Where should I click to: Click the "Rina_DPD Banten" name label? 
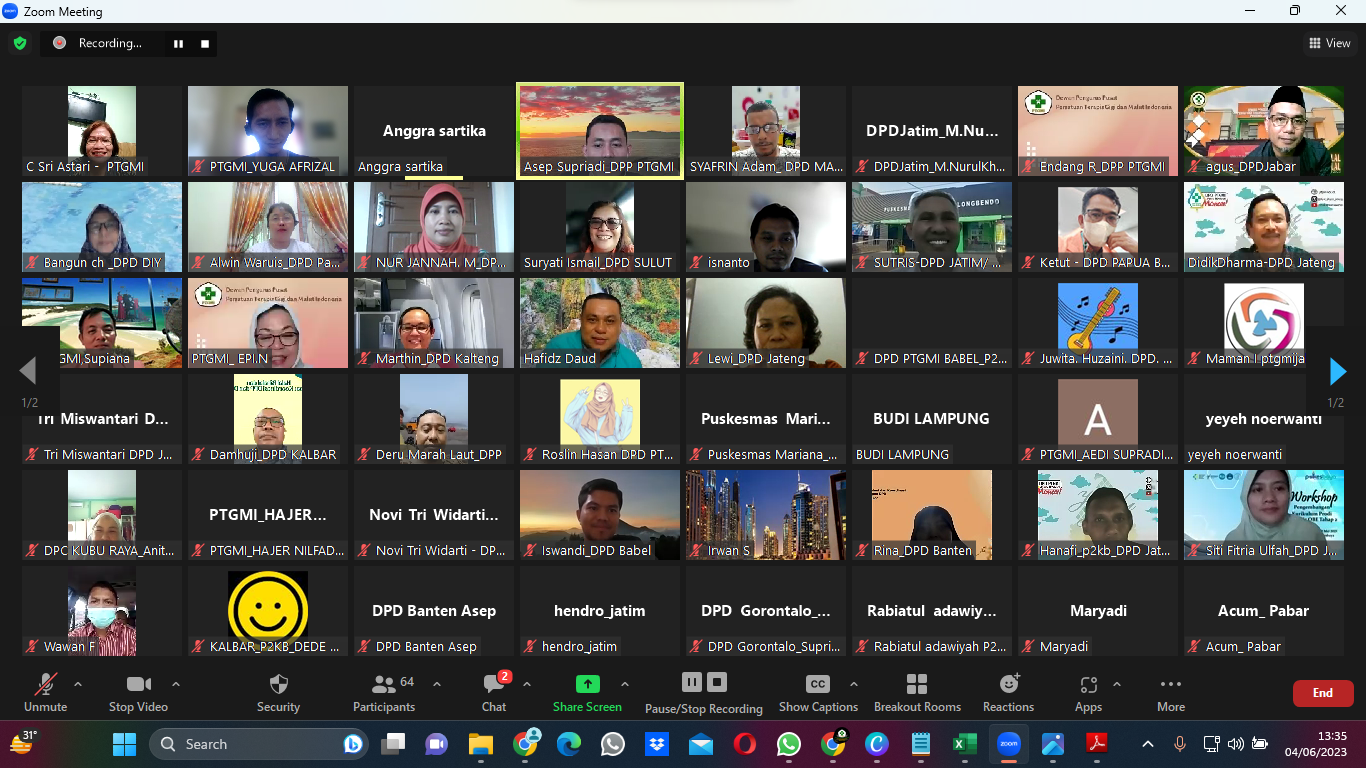coord(923,551)
